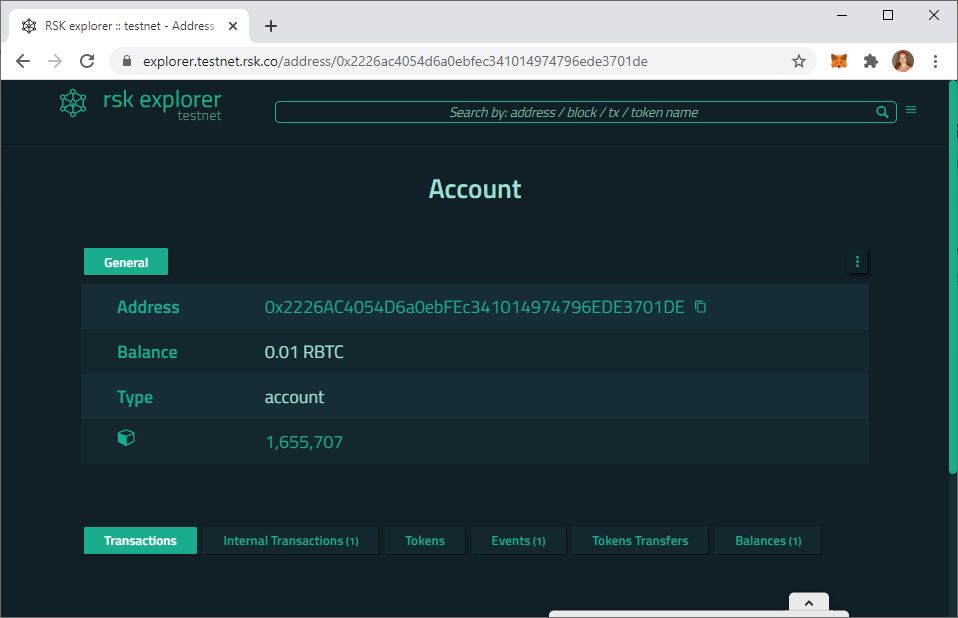The image size is (958, 618).
Task: Expand the up-chevron panel at the bottom
Action: pyautogui.click(x=808, y=602)
